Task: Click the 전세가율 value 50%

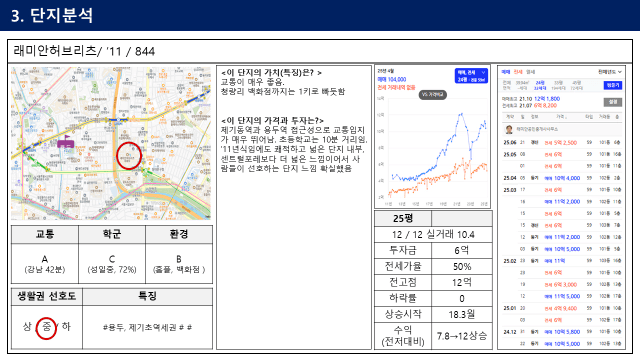Action: click(462, 267)
